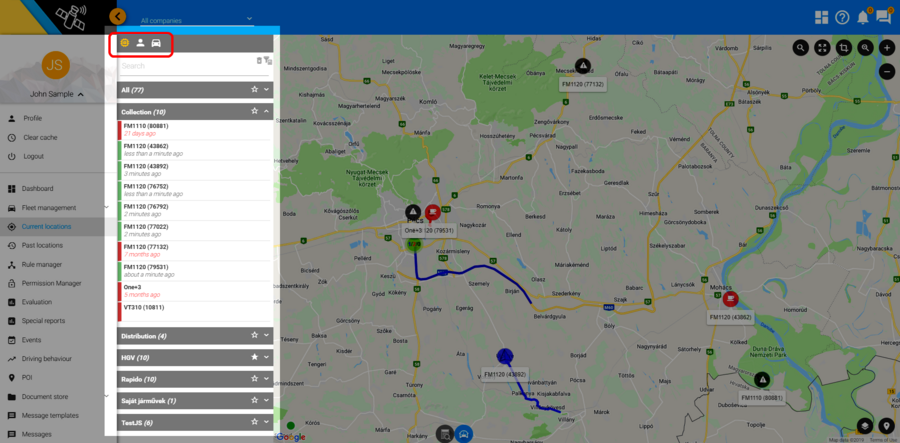Open the All companies dropdown
Image resolution: width=900 pixels, height=443 pixels.
(x=196, y=19)
